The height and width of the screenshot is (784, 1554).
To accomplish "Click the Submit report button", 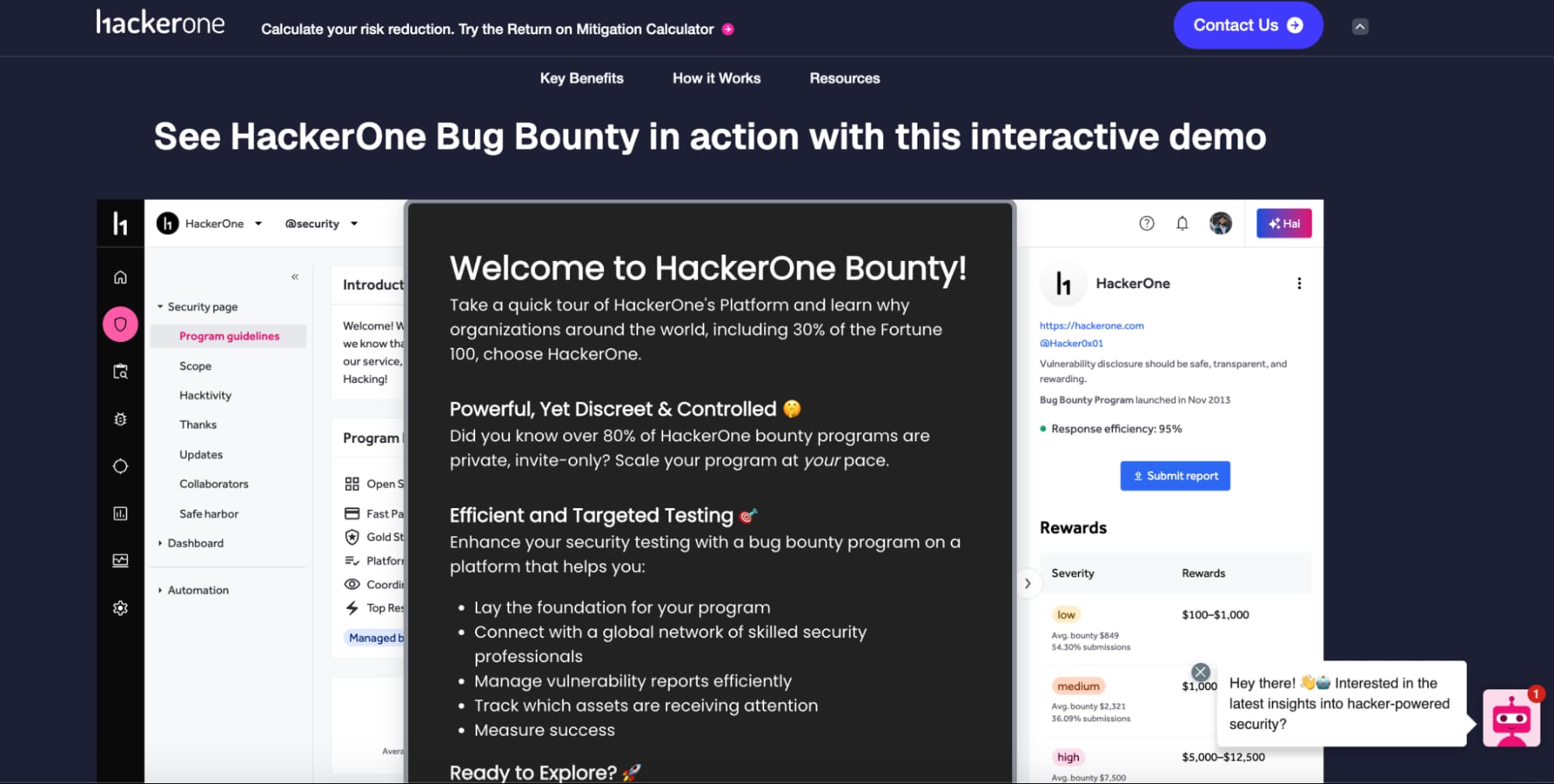I will pyautogui.click(x=1175, y=476).
